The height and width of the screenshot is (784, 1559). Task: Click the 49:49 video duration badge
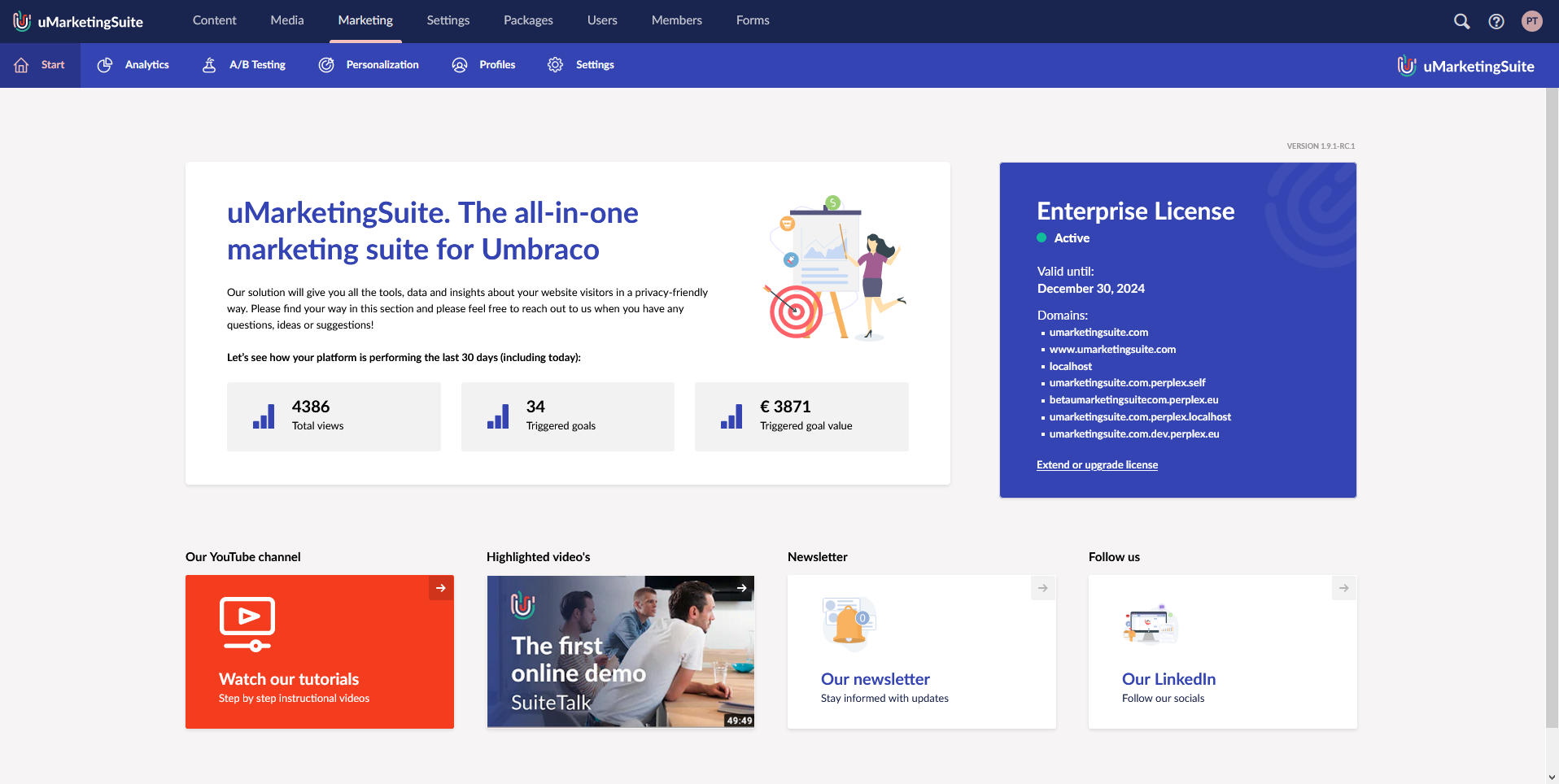[740, 721]
